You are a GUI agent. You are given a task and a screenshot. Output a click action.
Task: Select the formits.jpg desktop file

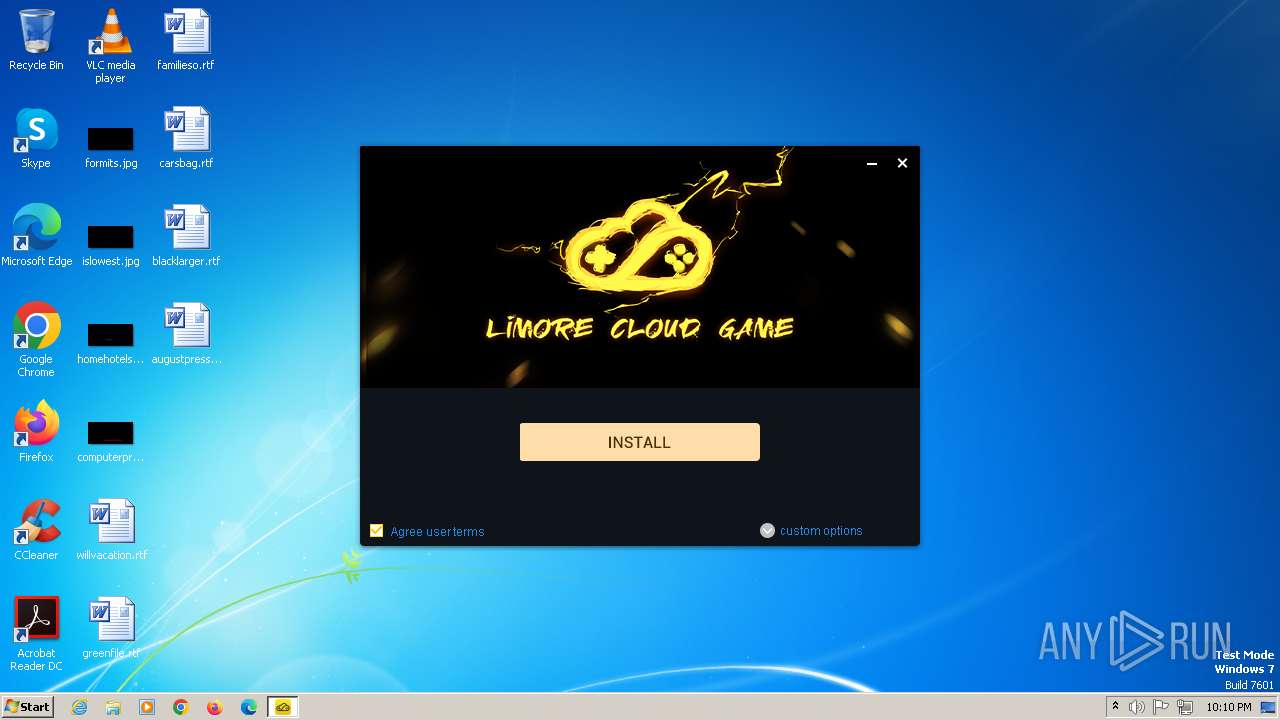click(111, 146)
